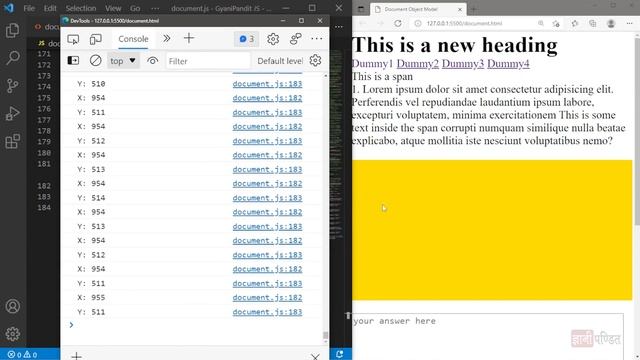Click the yellow box on the page
640x360 pixels.
click(x=492, y=230)
